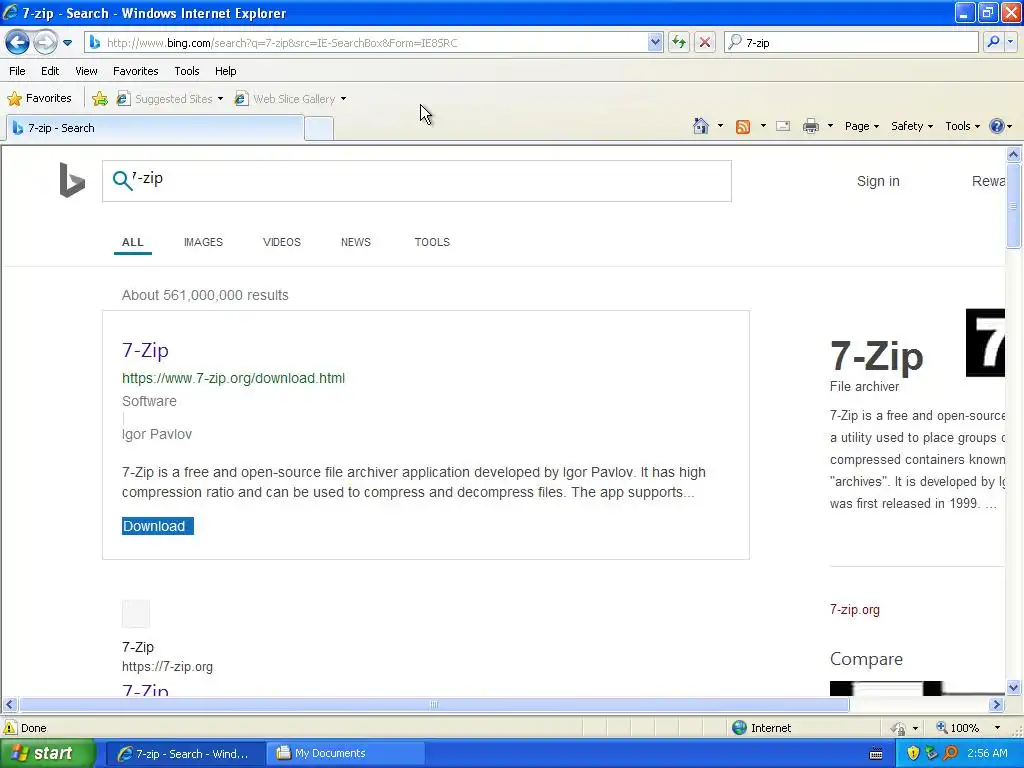
Task: Open the Safety command menu
Action: [x=912, y=126]
